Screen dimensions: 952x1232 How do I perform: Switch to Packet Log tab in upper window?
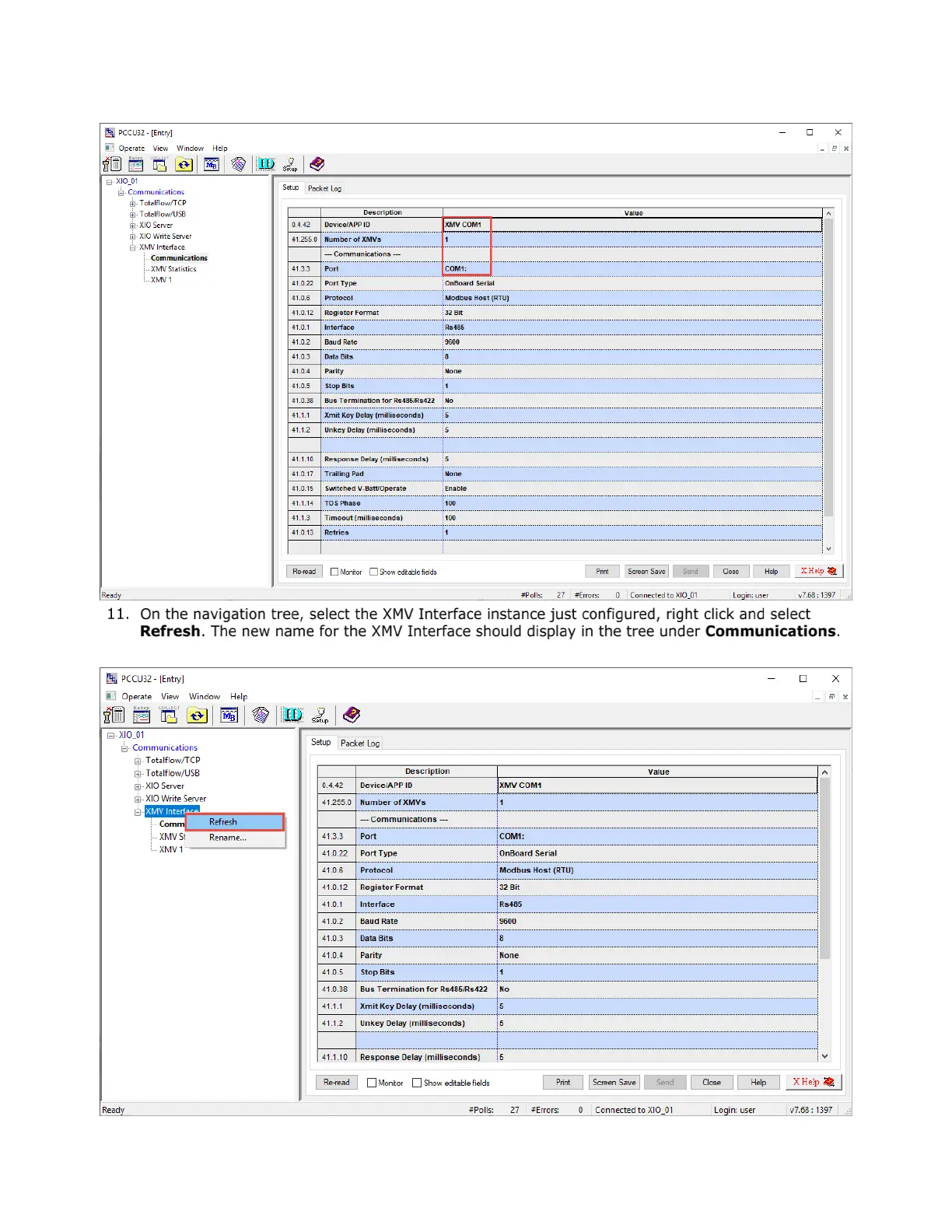324,188
